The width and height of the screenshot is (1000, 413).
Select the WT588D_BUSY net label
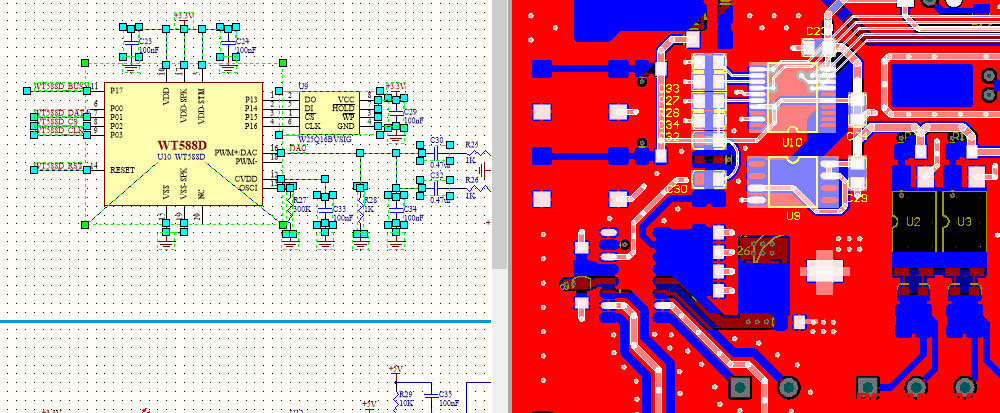coord(61,85)
